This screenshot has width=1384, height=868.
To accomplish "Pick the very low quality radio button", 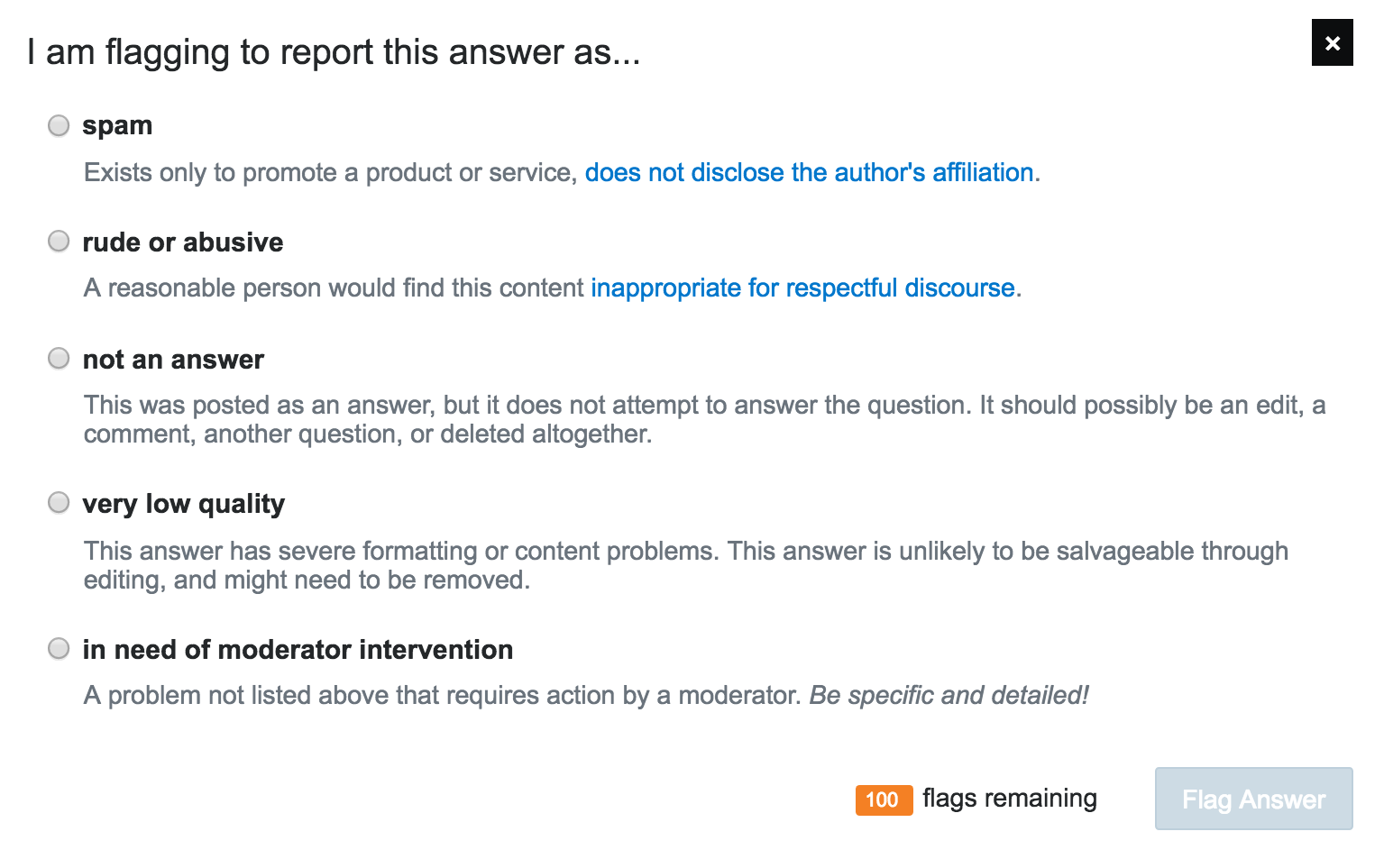I will (59, 503).
